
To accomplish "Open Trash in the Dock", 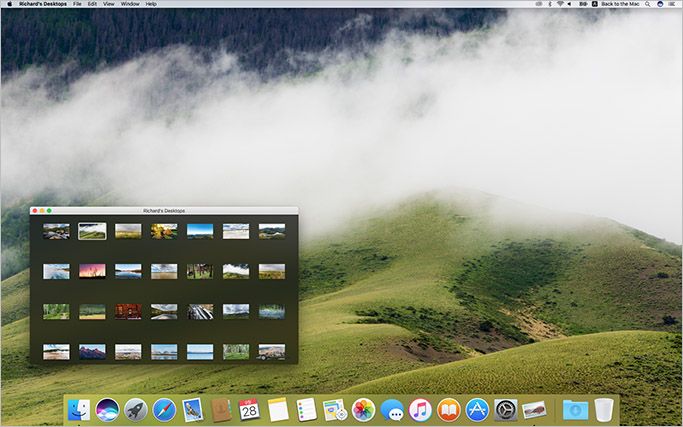I will pos(604,410).
